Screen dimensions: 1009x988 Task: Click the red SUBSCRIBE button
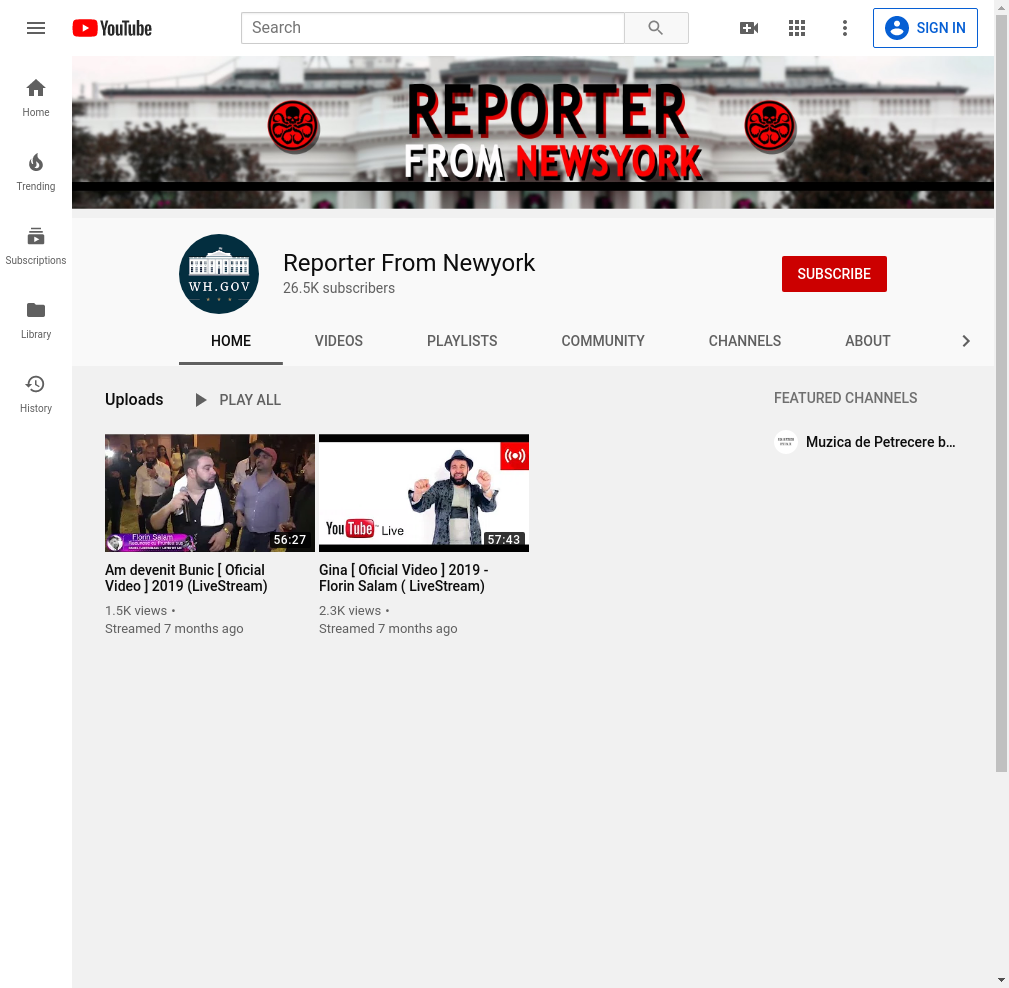click(834, 274)
